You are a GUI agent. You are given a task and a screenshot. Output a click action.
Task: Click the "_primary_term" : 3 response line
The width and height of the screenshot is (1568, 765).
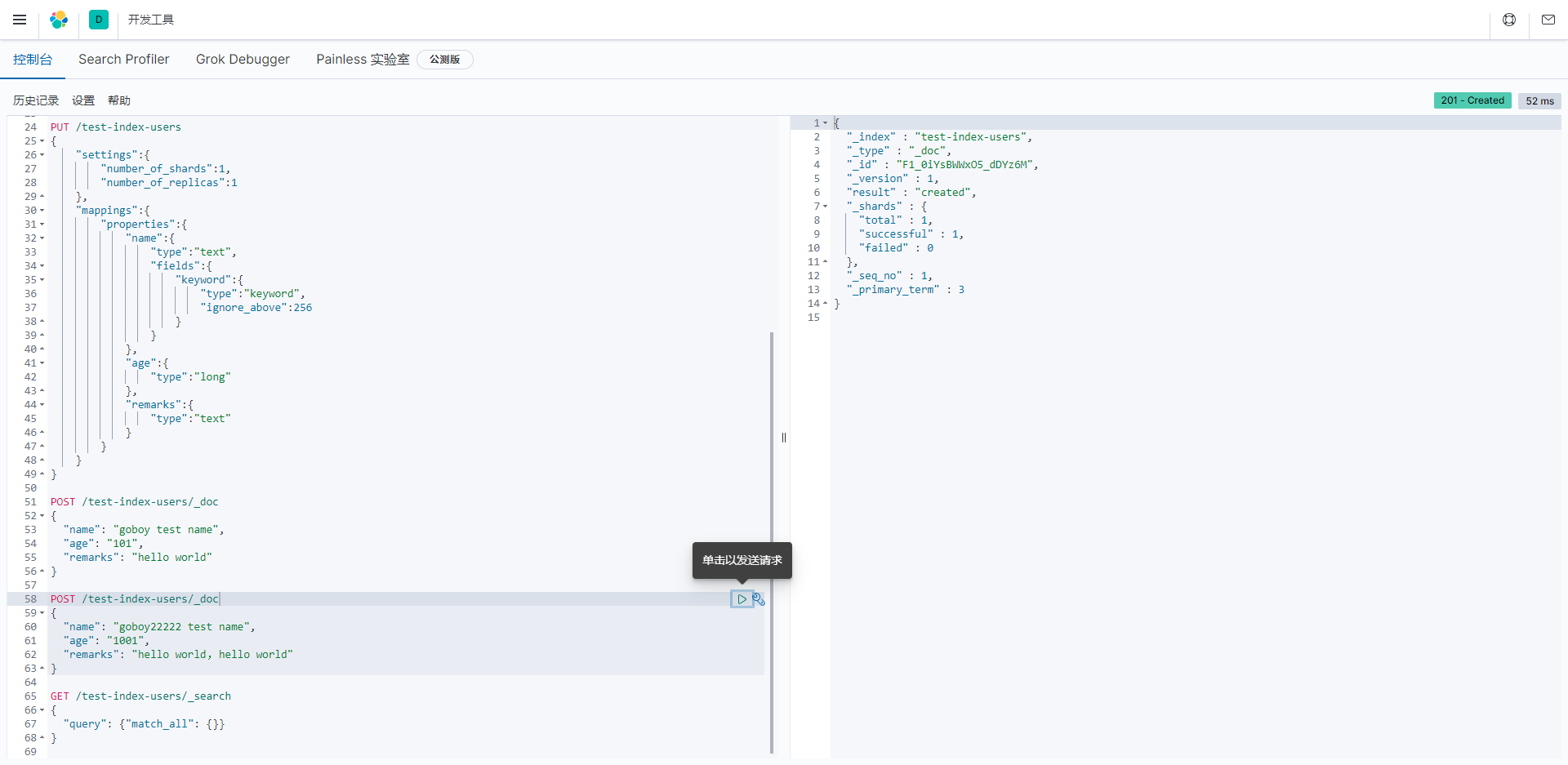coord(906,290)
